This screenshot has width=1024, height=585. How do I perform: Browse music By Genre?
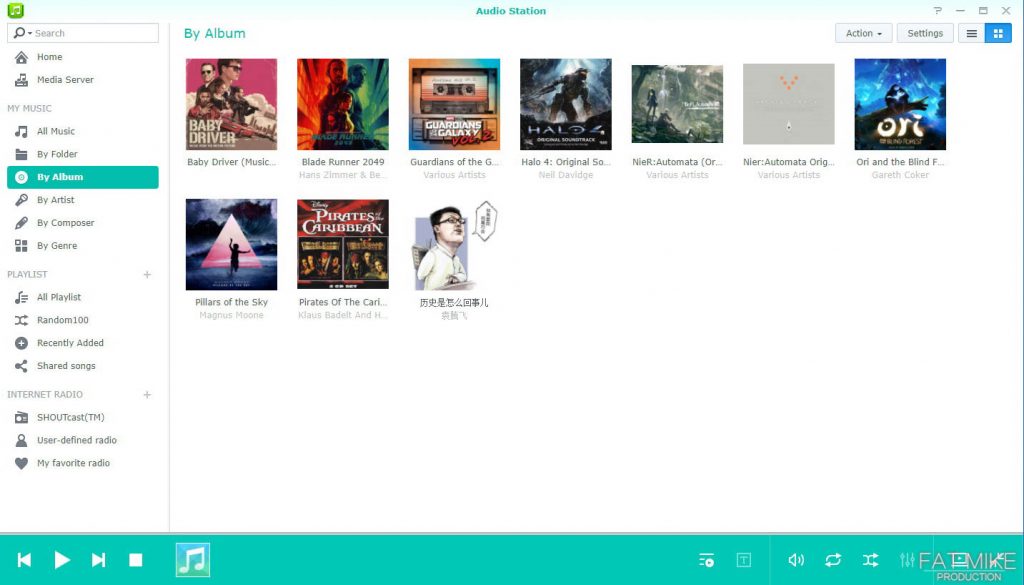(x=57, y=245)
